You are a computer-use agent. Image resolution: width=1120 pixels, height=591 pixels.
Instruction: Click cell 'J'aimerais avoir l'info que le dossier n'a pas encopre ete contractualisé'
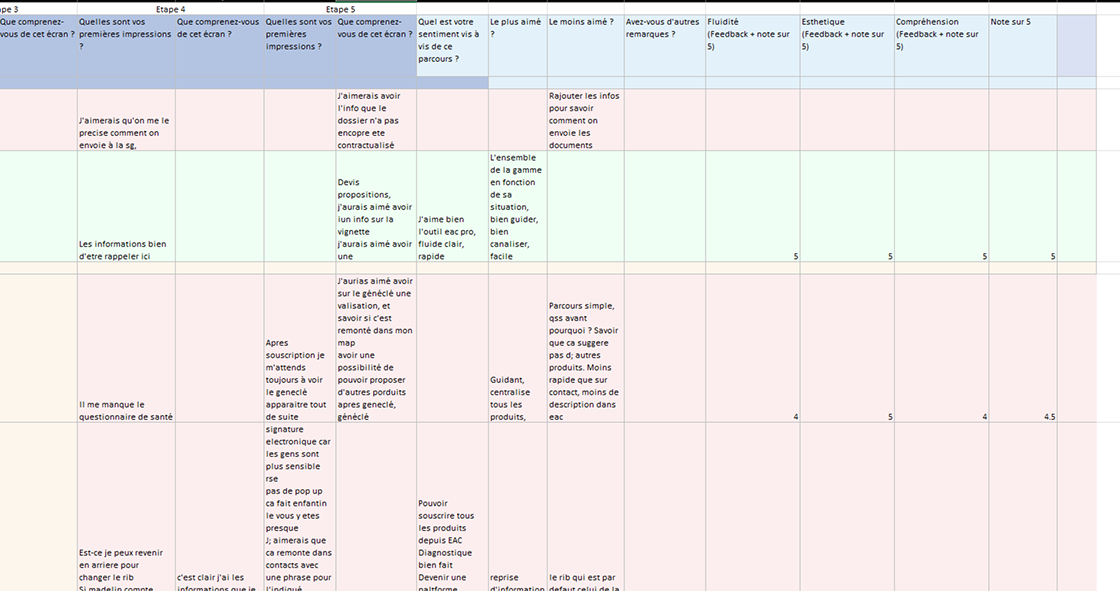pos(376,120)
